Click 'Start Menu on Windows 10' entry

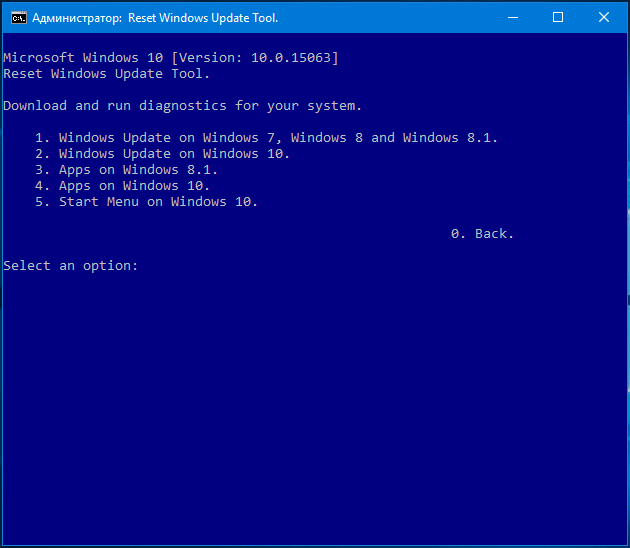coord(146,202)
